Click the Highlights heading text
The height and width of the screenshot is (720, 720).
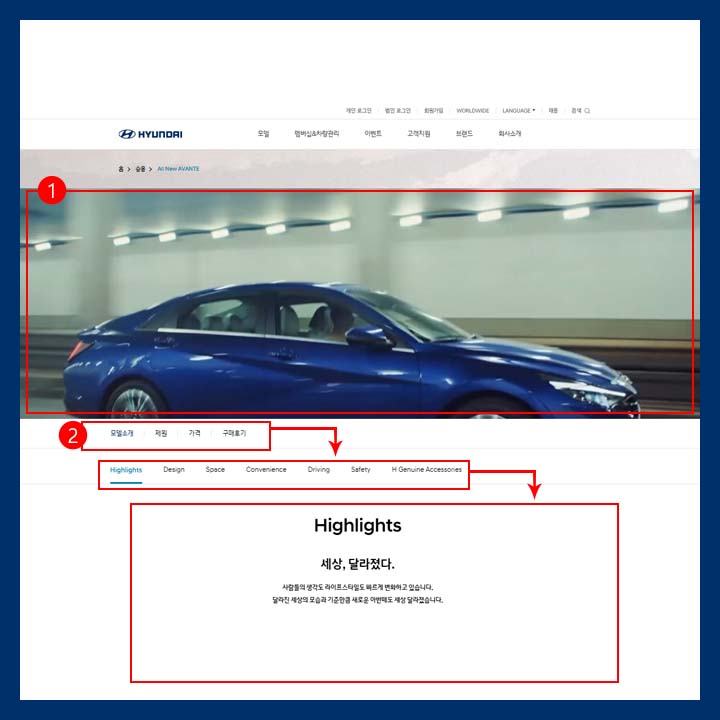pos(358,525)
